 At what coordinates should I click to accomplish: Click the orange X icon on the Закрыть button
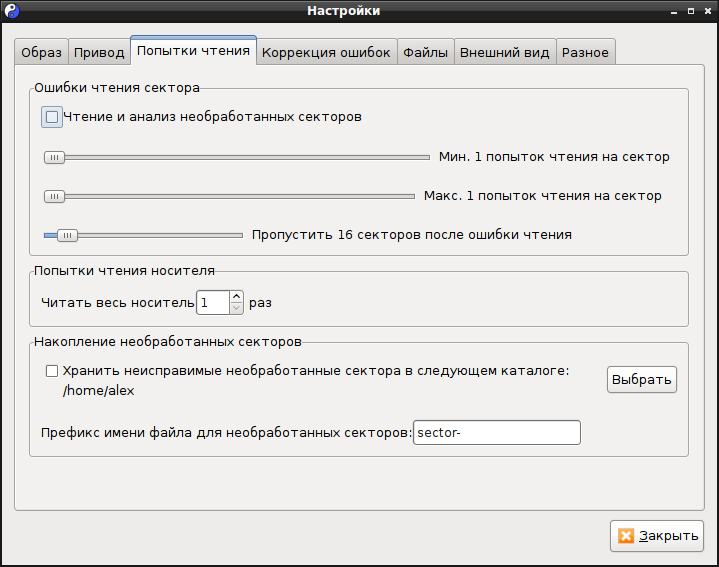pyautogui.click(x=625, y=535)
